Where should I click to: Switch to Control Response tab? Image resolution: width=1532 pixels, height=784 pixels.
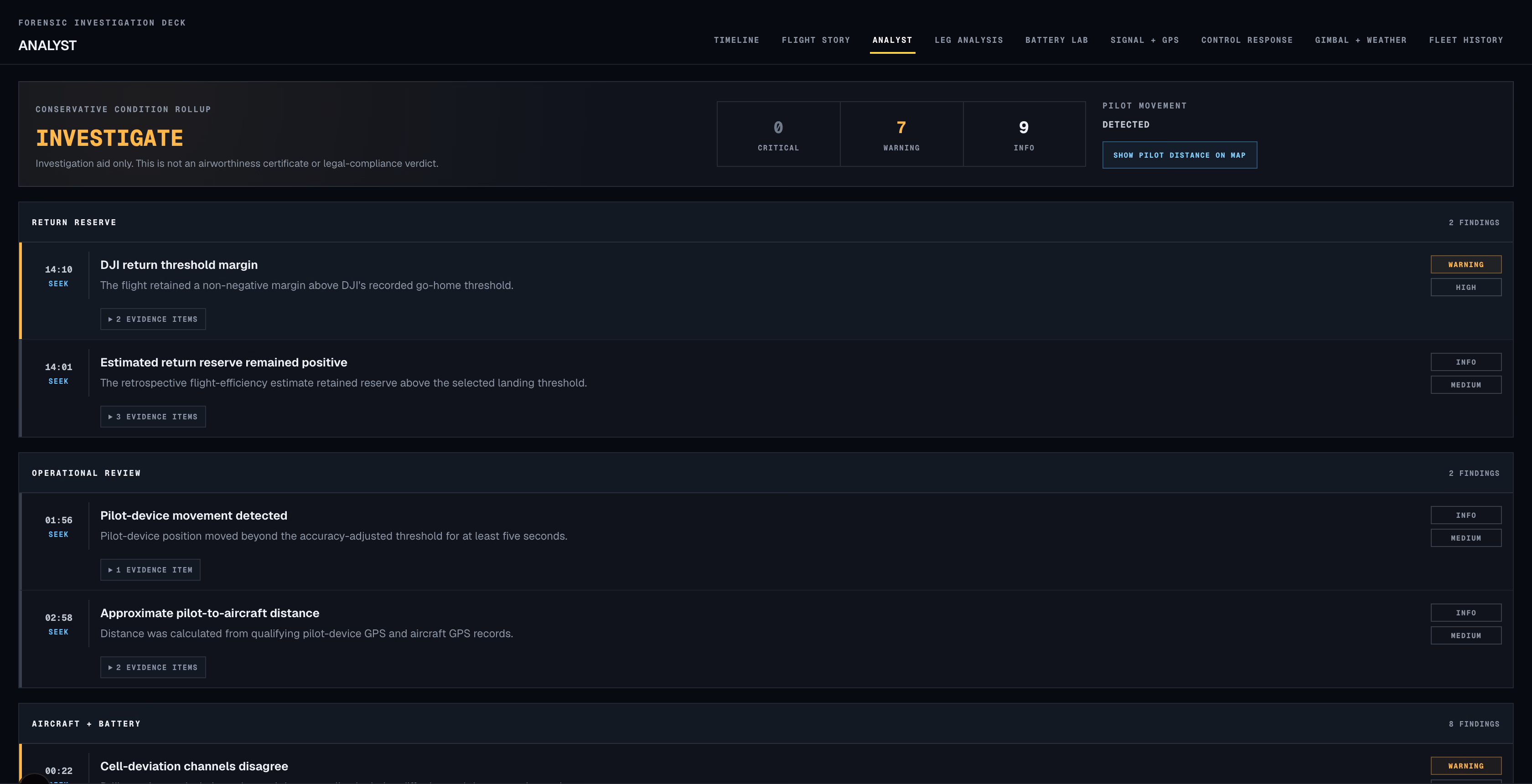pyautogui.click(x=1247, y=40)
